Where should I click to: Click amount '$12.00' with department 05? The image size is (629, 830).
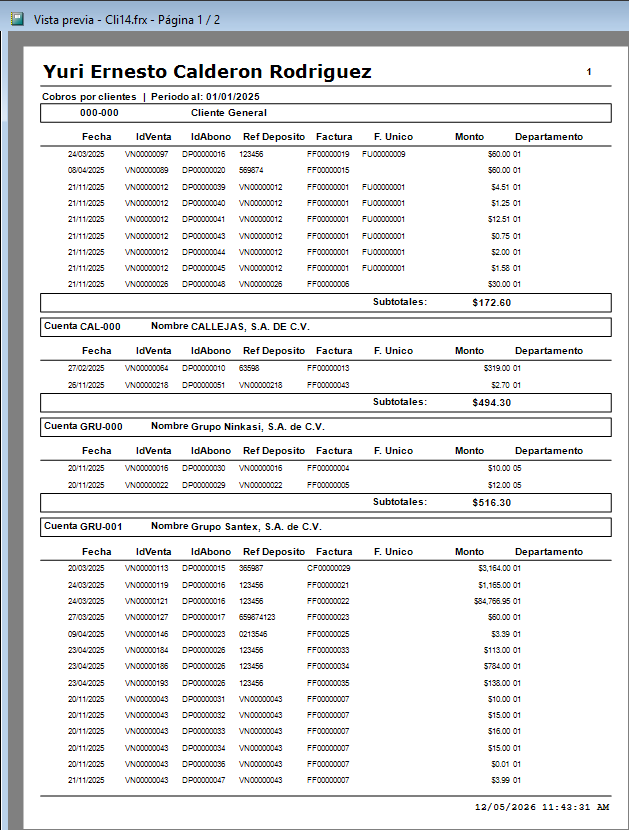(x=499, y=485)
